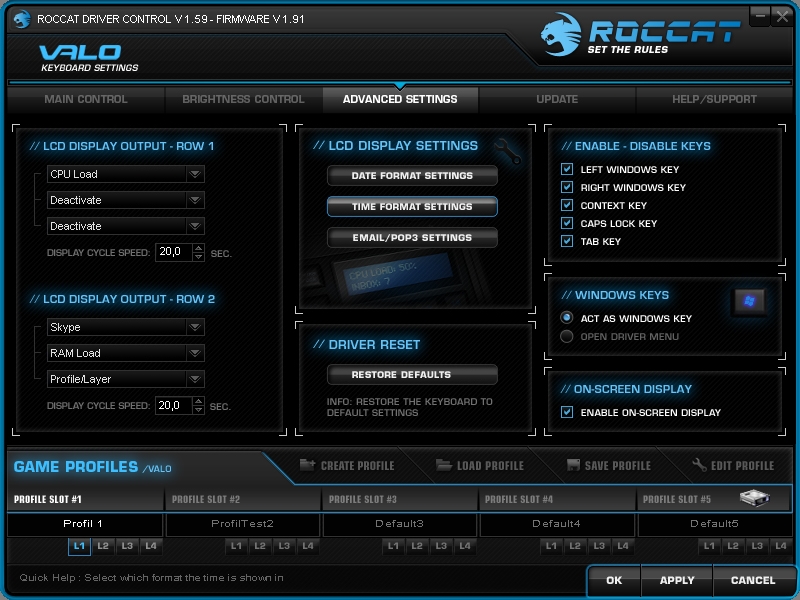The image size is (800, 600).
Task: Click the Cancel button
Action: coord(753,580)
